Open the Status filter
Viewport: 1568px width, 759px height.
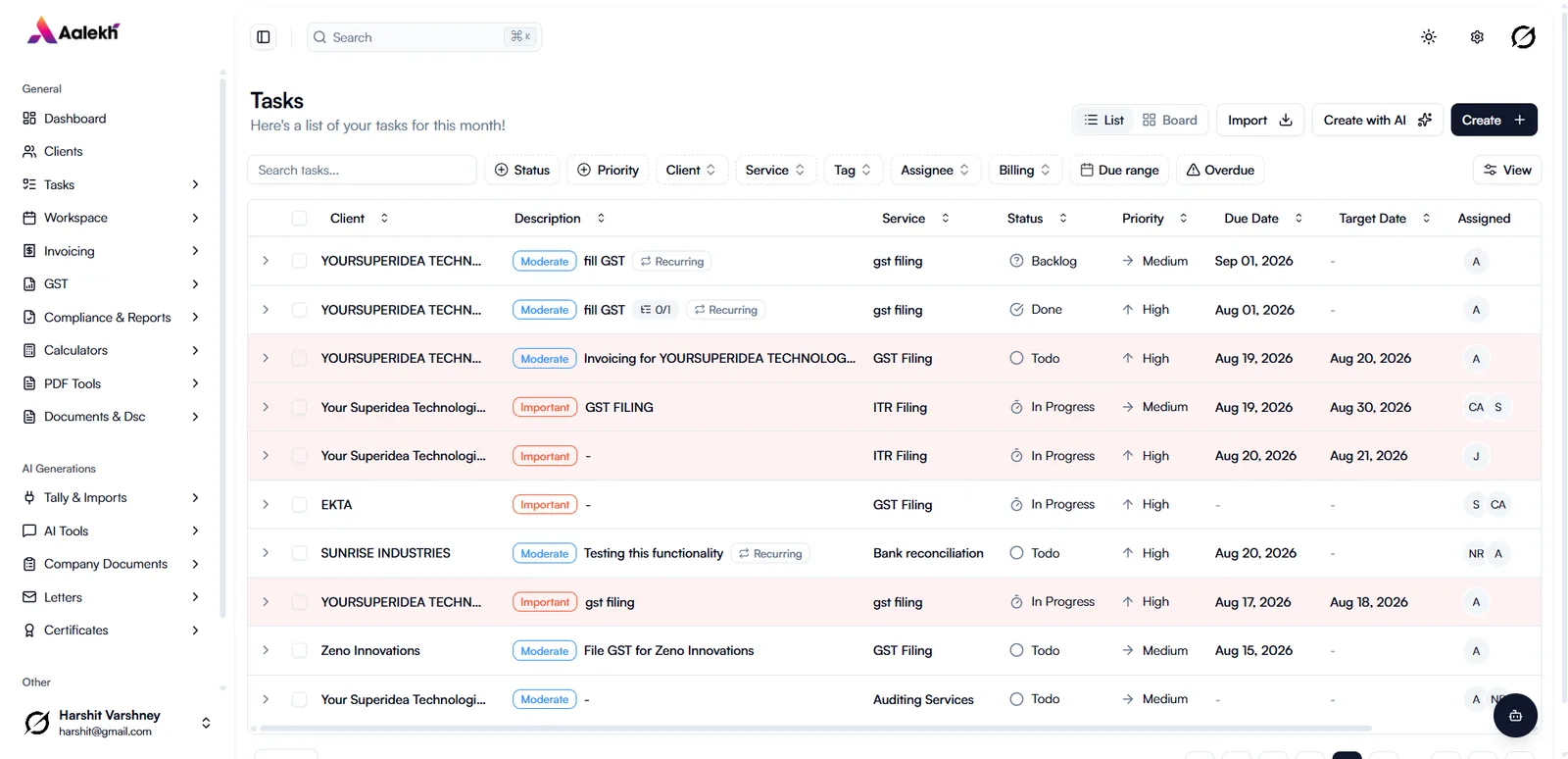pyautogui.click(x=522, y=170)
